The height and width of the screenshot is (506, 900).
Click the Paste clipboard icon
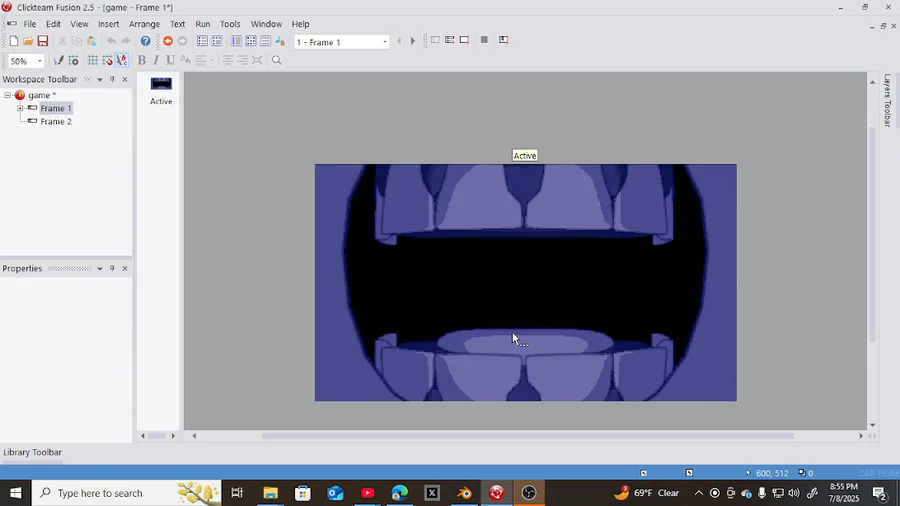[91, 41]
